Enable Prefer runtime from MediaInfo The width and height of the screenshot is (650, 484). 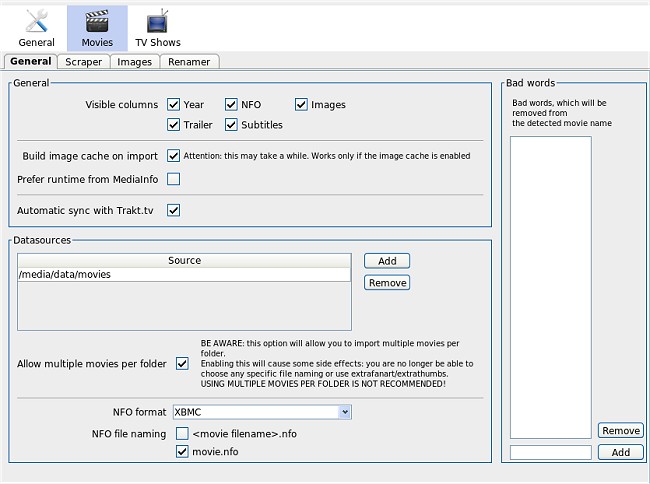click(174, 179)
